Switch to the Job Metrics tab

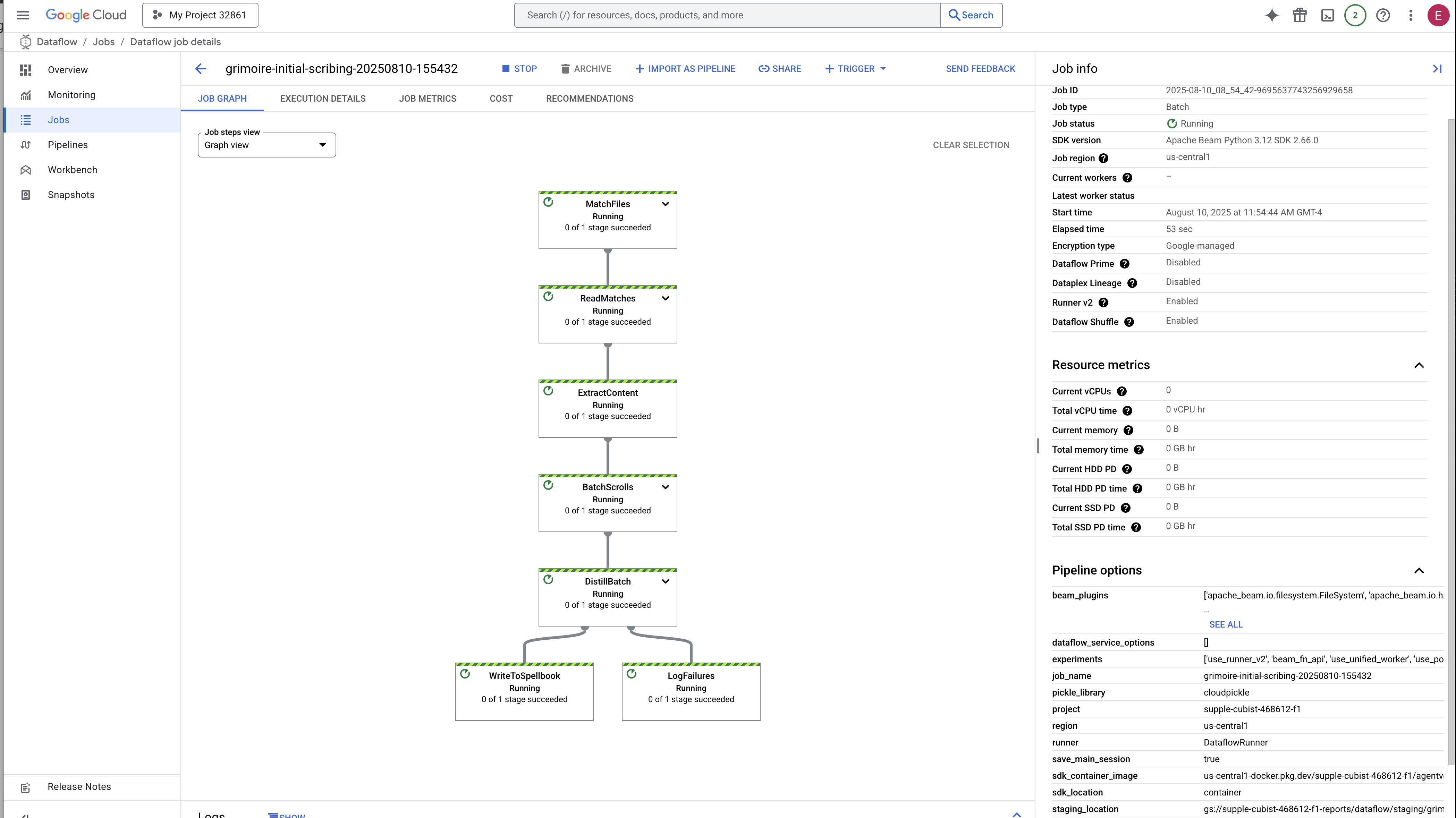pyautogui.click(x=427, y=99)
